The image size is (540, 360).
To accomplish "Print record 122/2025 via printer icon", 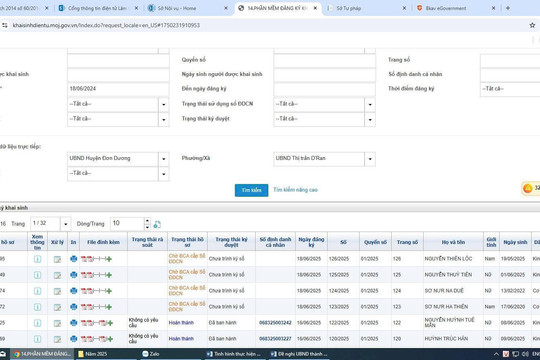I will point(73,323).
